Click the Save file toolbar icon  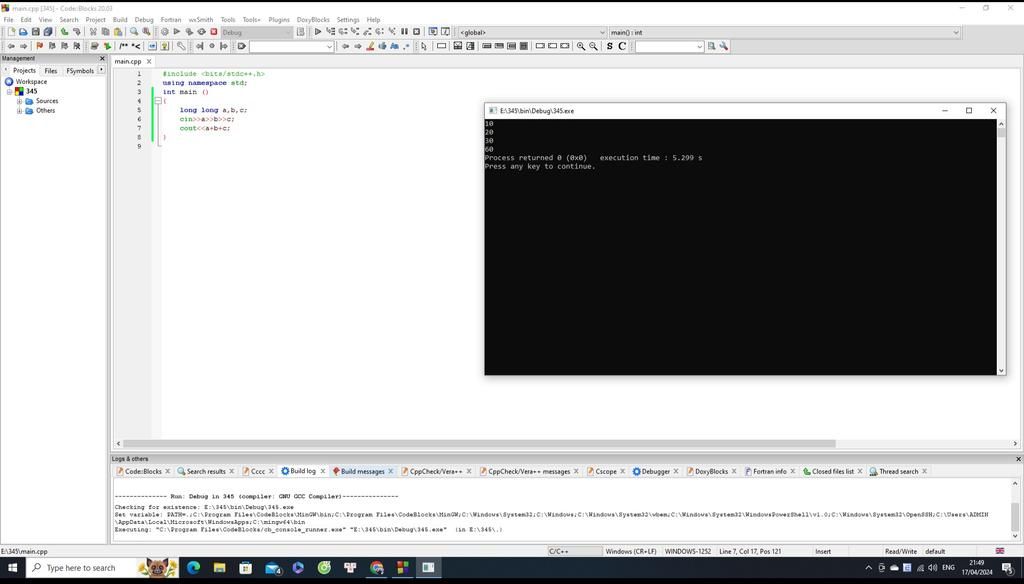tap(35, 31)
